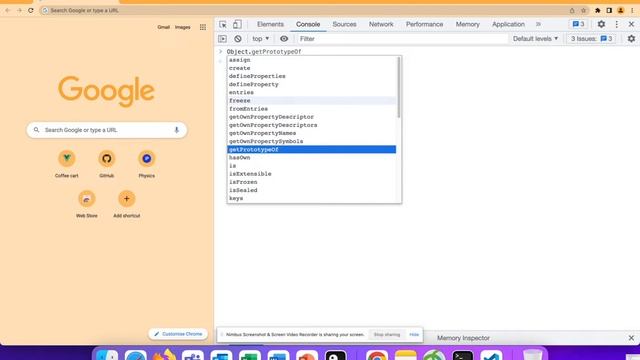
Task: Select the inspect element picker icon
Action: click(x=223, y=24)
